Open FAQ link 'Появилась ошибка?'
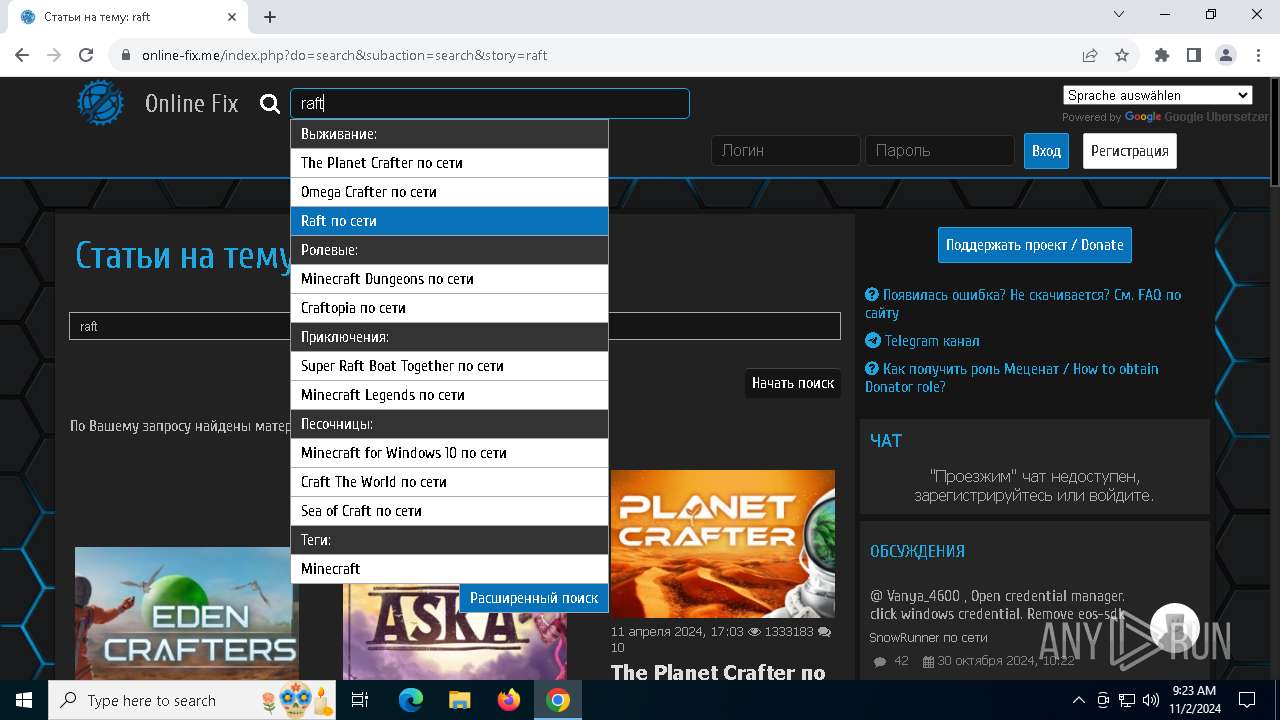Viewport: 1280px width, 720px height. coord(1023,304)
